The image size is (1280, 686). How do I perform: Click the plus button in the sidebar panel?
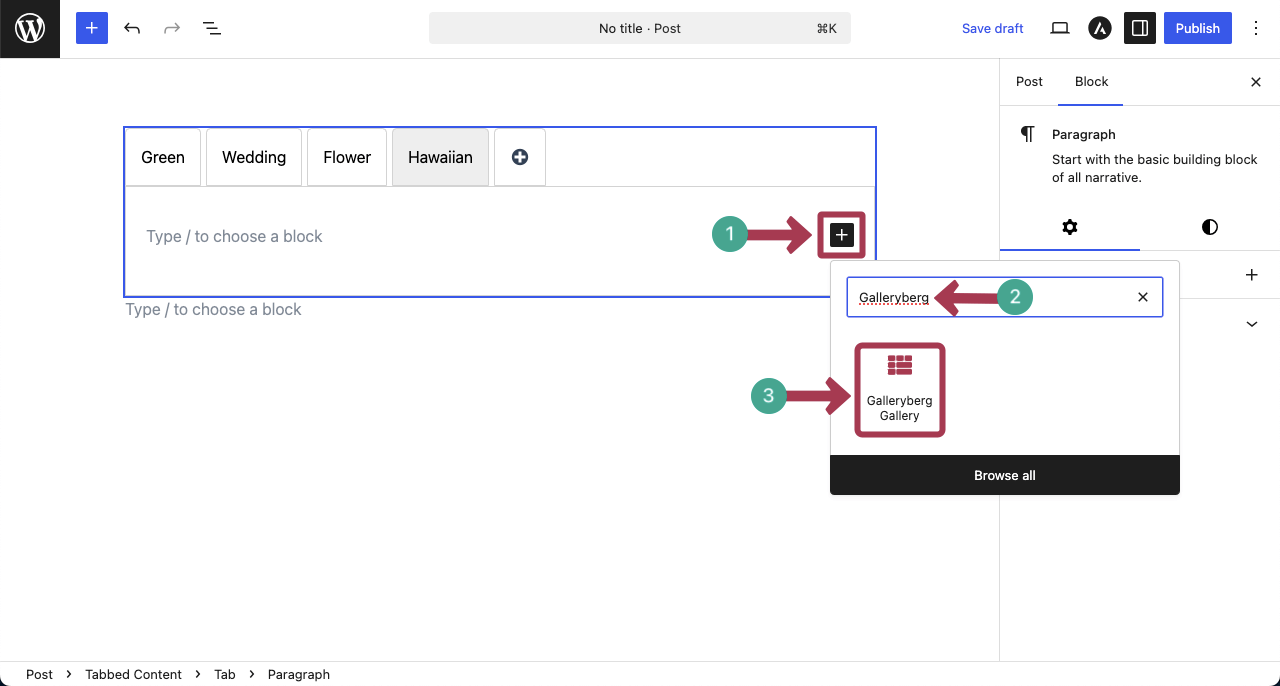pos(1252,275)
